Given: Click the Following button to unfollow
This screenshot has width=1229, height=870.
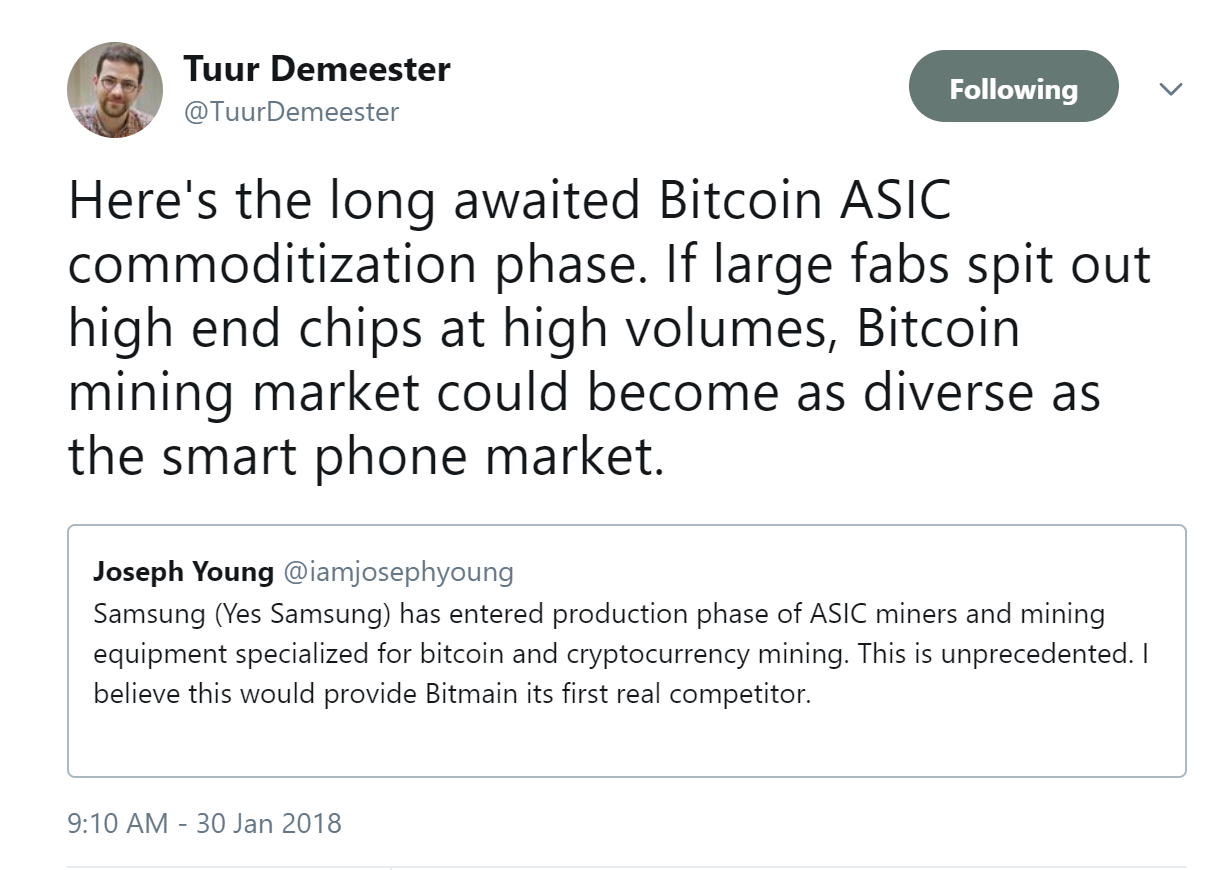Looking at the screenshot, I should [x=1013, y=86].
